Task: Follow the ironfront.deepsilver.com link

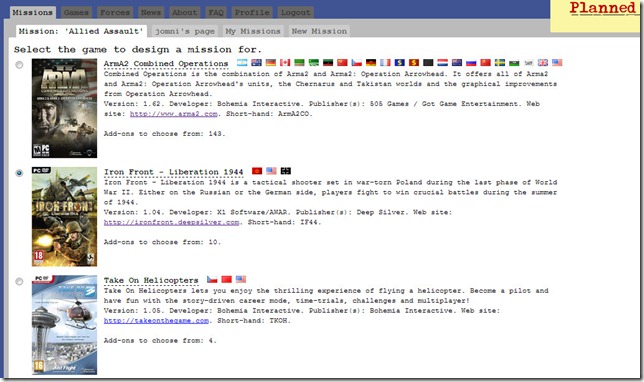Action: coord(171,222)
